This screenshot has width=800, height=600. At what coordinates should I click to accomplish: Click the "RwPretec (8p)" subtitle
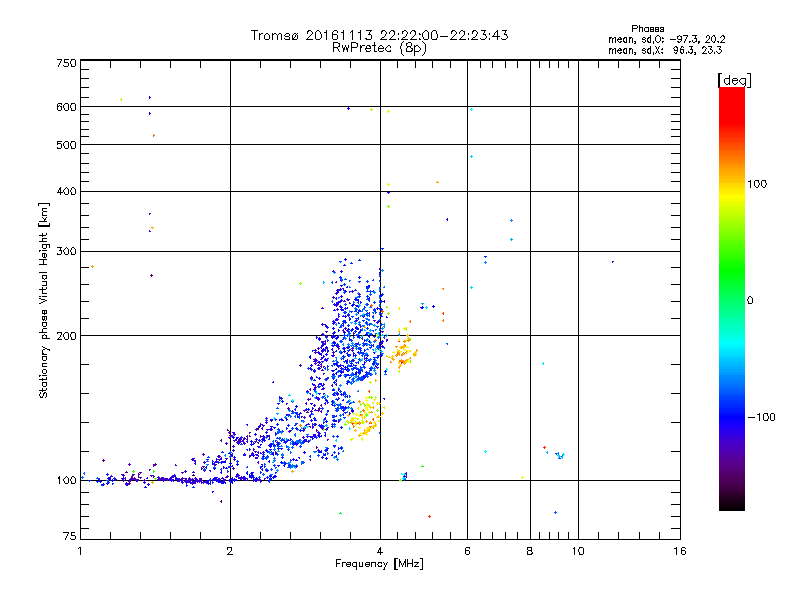[379, 48]
